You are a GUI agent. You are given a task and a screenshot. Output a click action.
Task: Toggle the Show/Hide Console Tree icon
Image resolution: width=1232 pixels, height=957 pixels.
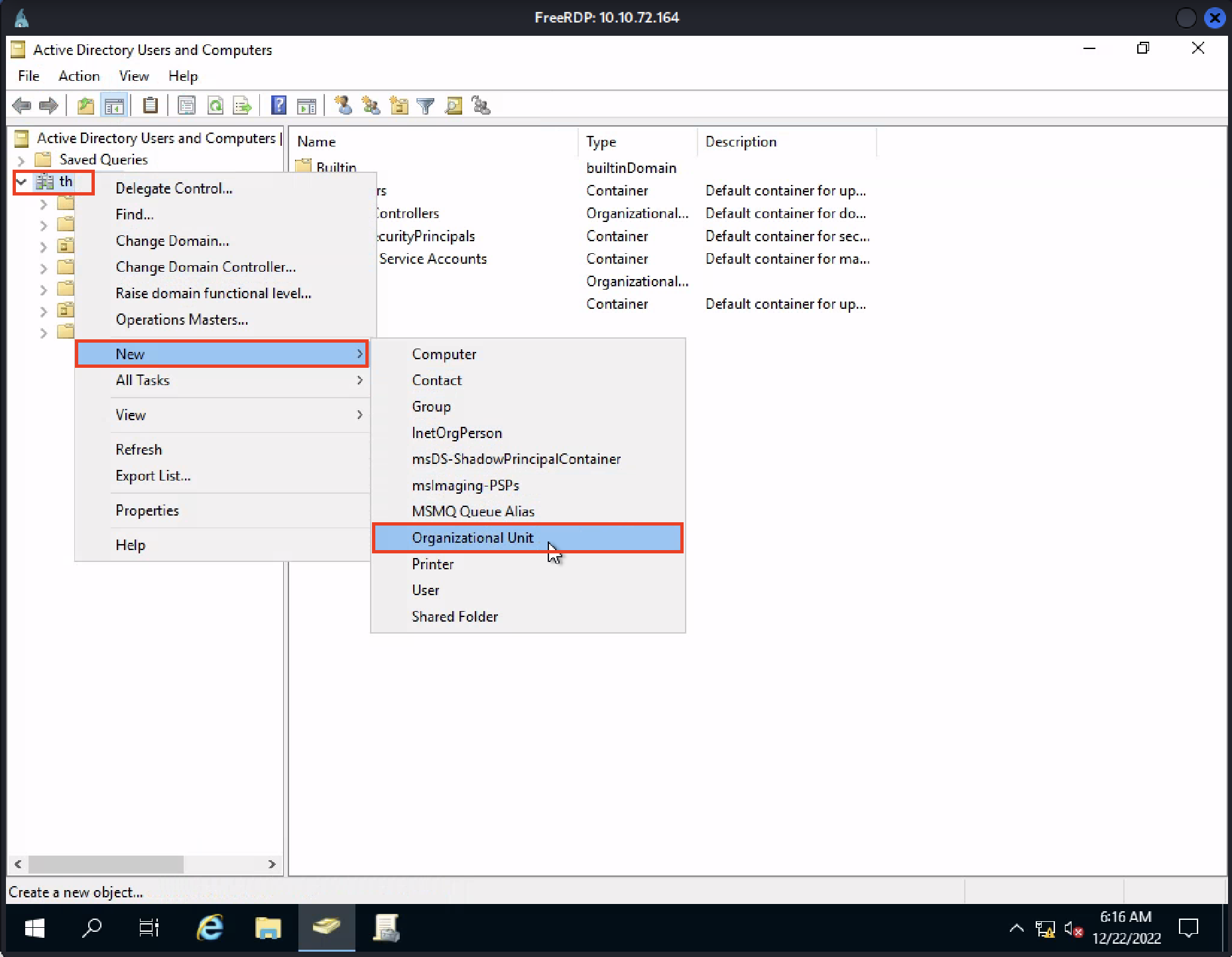point(114,105)
